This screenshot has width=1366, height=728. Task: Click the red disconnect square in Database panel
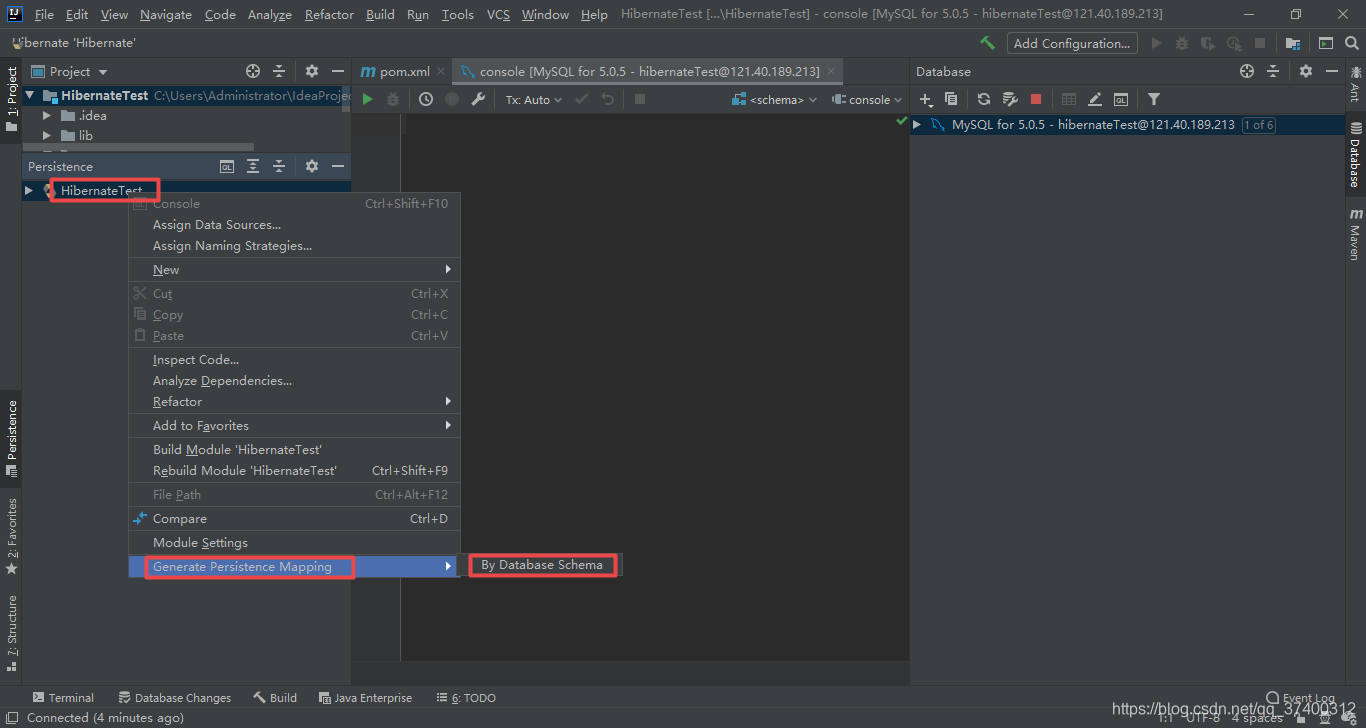pos(1036,99)
